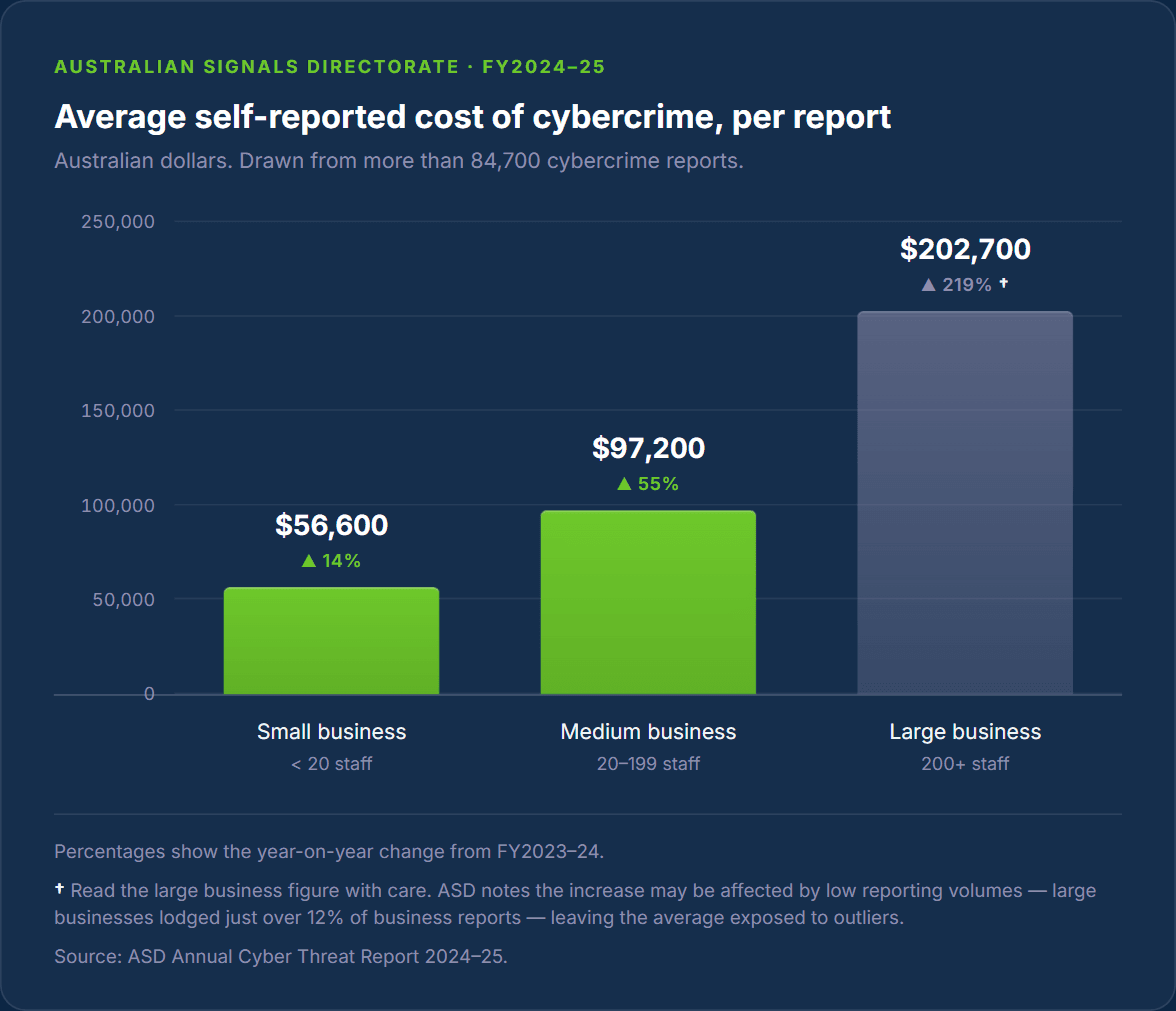Click the ASD Annual Cyber Threat Report source
Screen dimensions: 1176x1011
click(281, 956)
